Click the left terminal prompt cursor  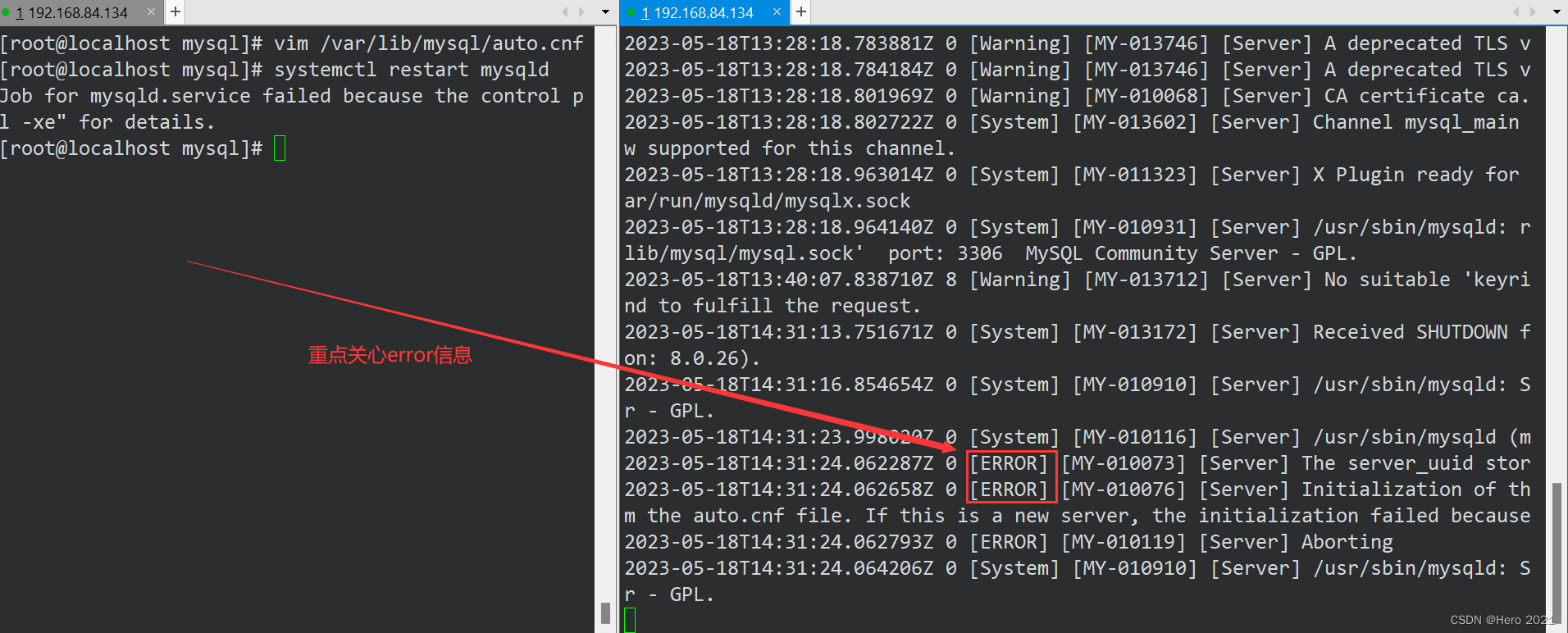280,148
